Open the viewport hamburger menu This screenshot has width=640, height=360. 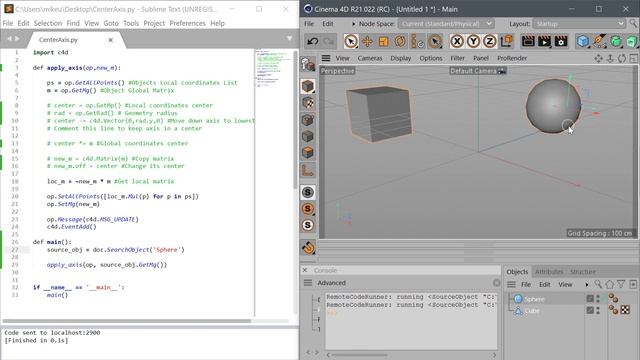point(326,58)
